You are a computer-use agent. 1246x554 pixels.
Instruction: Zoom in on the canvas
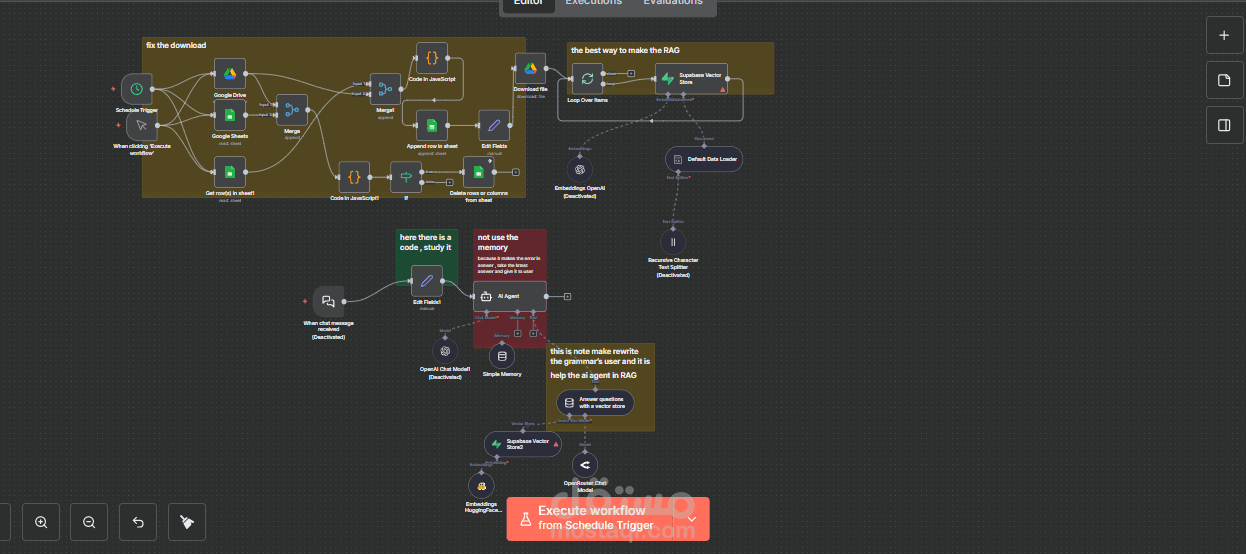click(41, 522)
